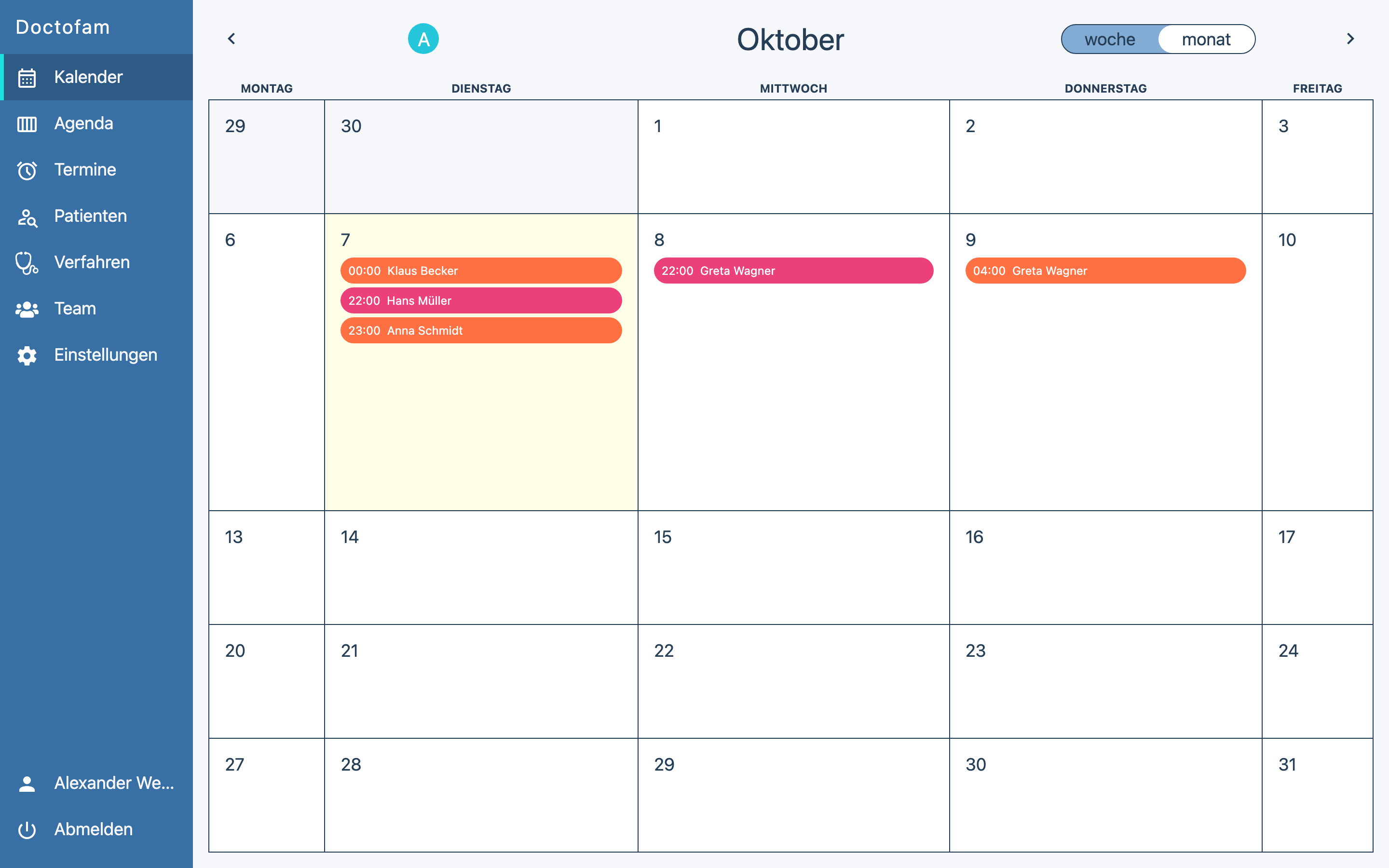Click the Abmelden power icon

coord(27,829)
